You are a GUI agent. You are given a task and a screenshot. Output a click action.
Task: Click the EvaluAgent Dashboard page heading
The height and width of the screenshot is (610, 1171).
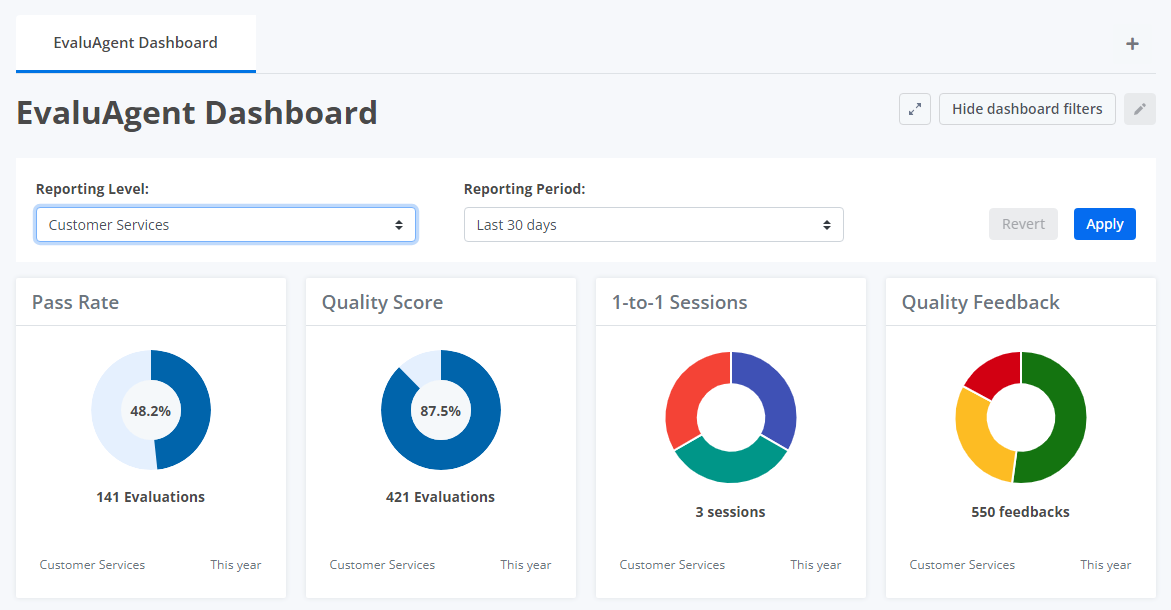[197, 113]
